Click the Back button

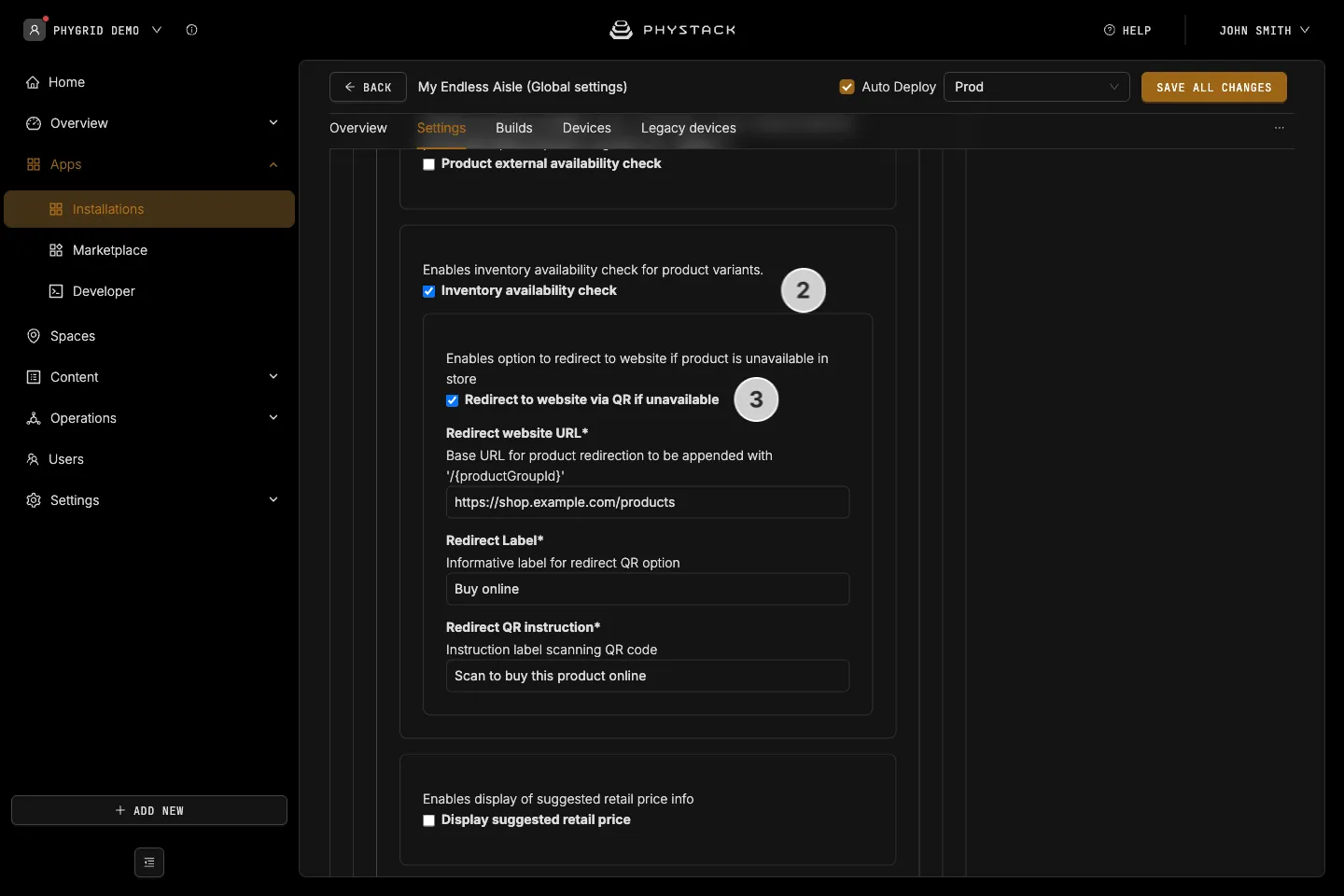[x=368, y=87]
